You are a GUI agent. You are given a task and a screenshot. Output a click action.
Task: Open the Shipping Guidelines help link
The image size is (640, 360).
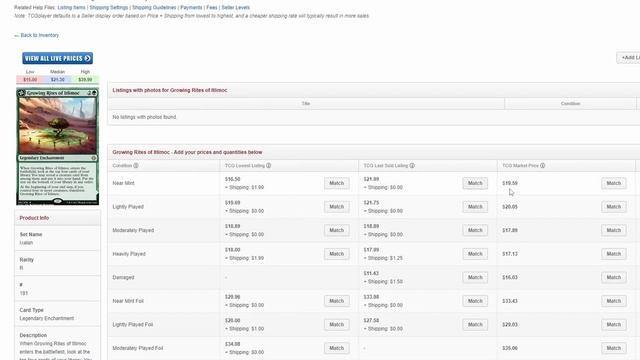click(154, 7)
